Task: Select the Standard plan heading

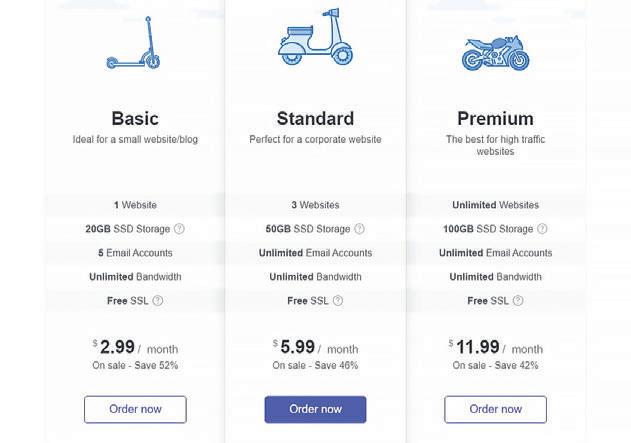Action: pyautogui.click(x=315, y=118)
